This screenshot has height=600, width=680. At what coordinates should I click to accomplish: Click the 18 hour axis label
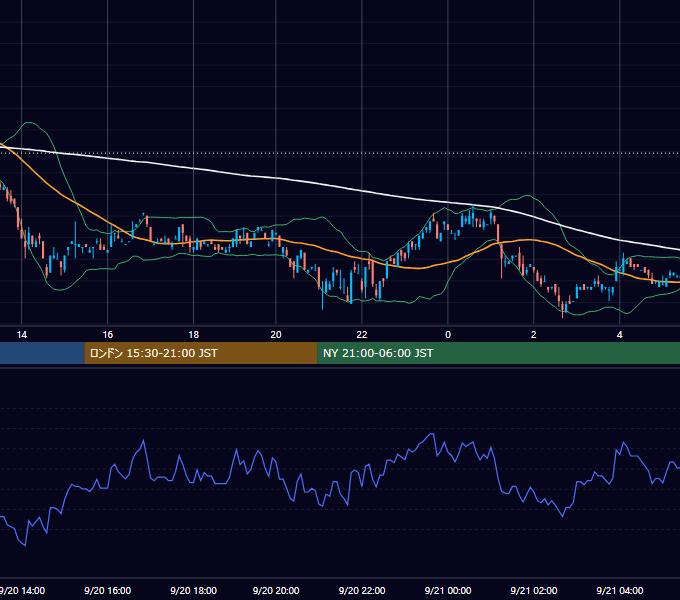(193, 335)
